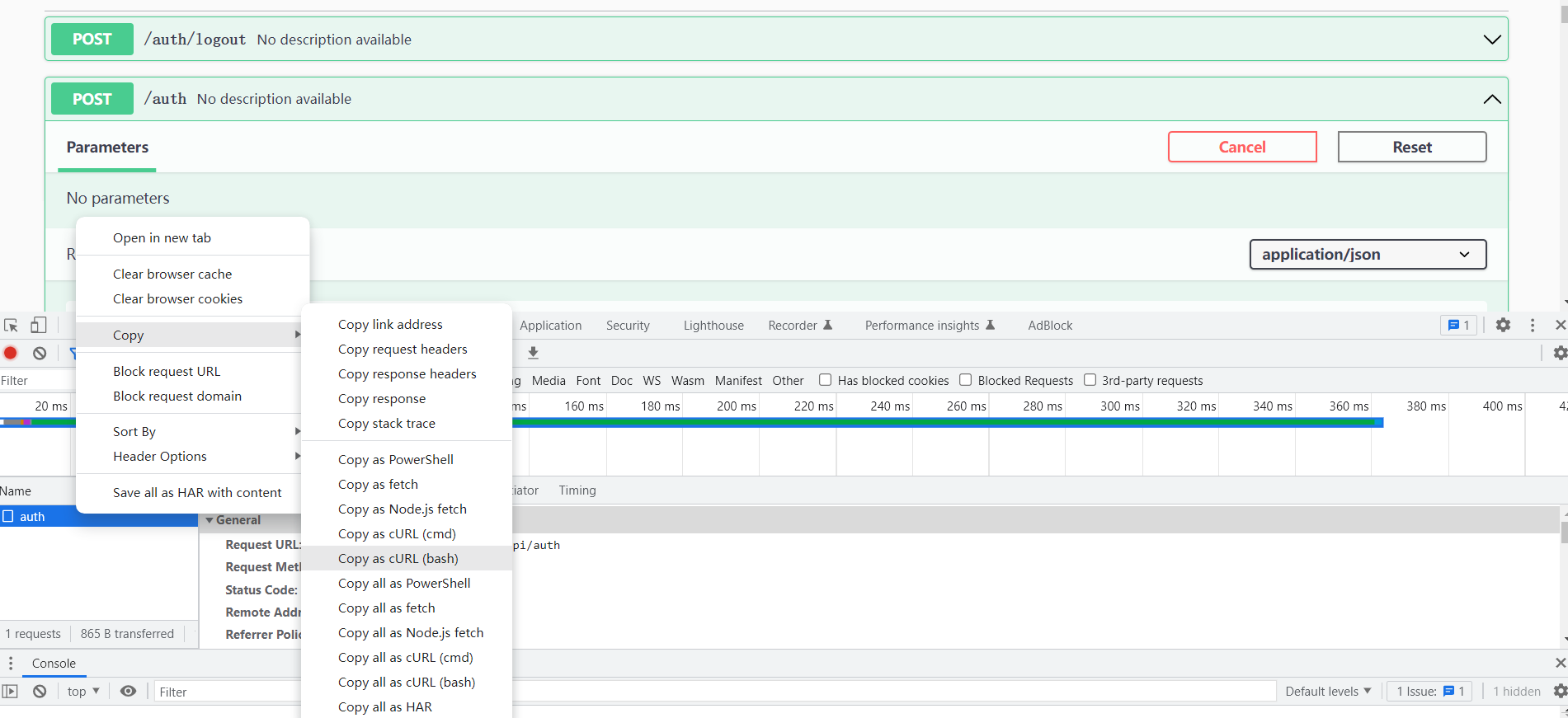Open the Default levels dropdown
Image resolution: width=1568 pixels, height=718 pixels.
pyautogui.click(x=1328, y=692)
